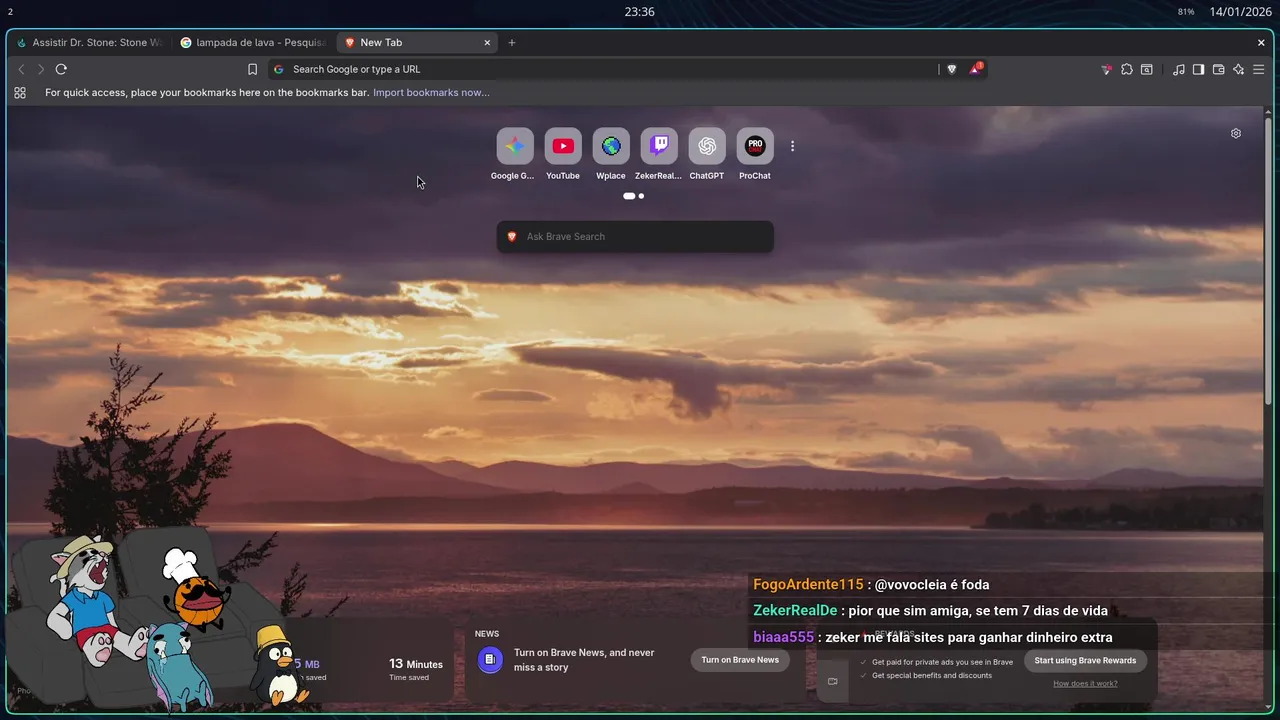This screenshot has height=720, width=1280.
Task: Open the Google Gemini shortcut tile
Action: 515,146
